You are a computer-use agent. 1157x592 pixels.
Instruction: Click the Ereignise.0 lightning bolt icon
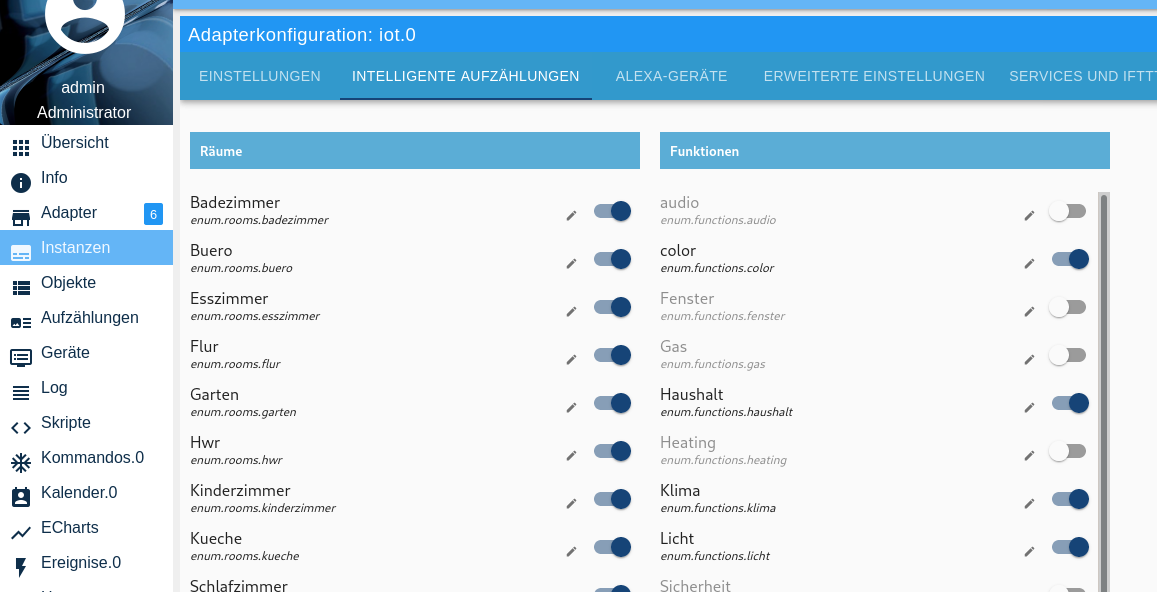21,567
